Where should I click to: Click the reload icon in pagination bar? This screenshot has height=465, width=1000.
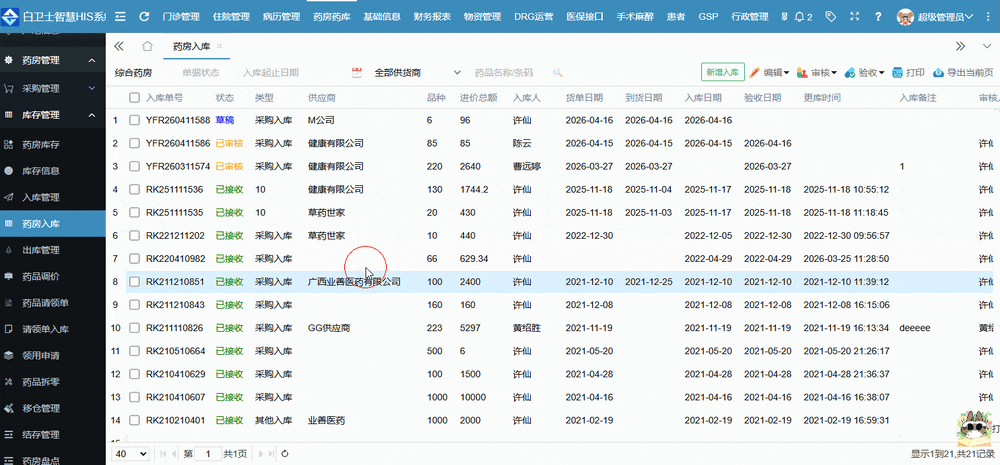284,454
